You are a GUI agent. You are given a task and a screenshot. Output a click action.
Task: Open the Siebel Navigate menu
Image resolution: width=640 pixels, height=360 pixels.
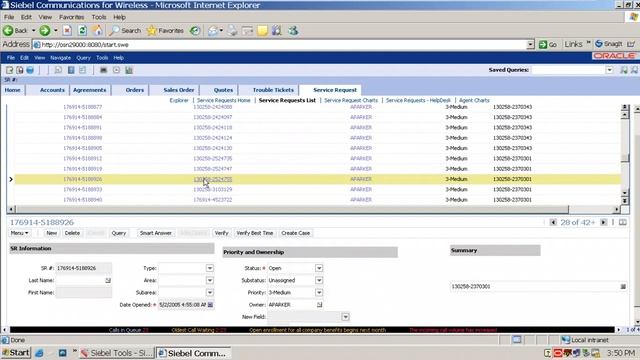[60, 58]
